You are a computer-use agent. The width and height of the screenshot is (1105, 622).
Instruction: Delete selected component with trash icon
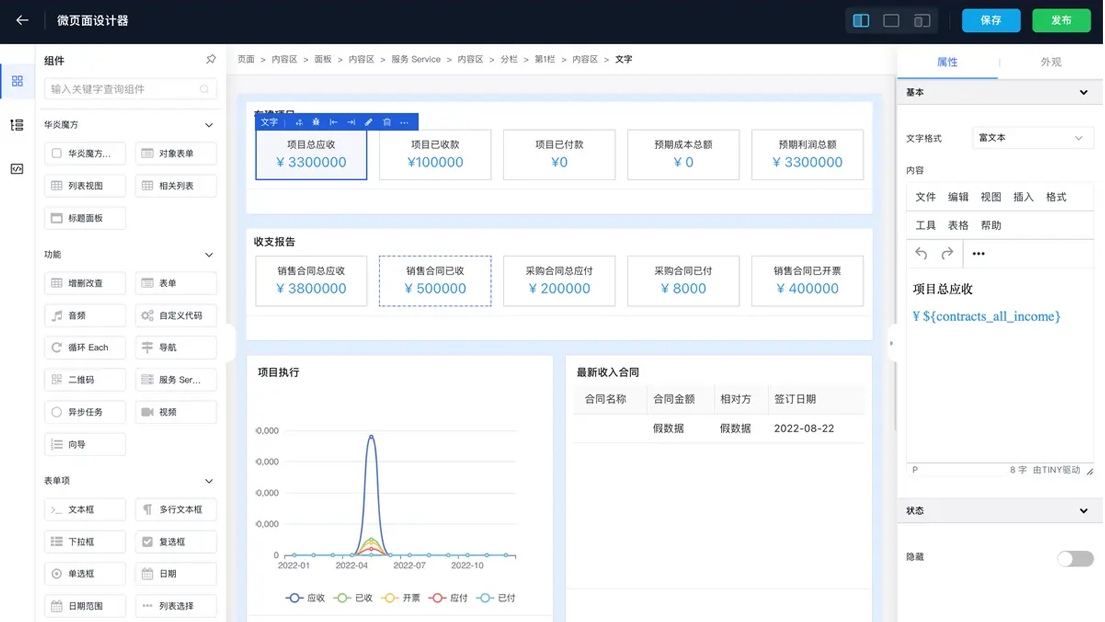(386, 122)
